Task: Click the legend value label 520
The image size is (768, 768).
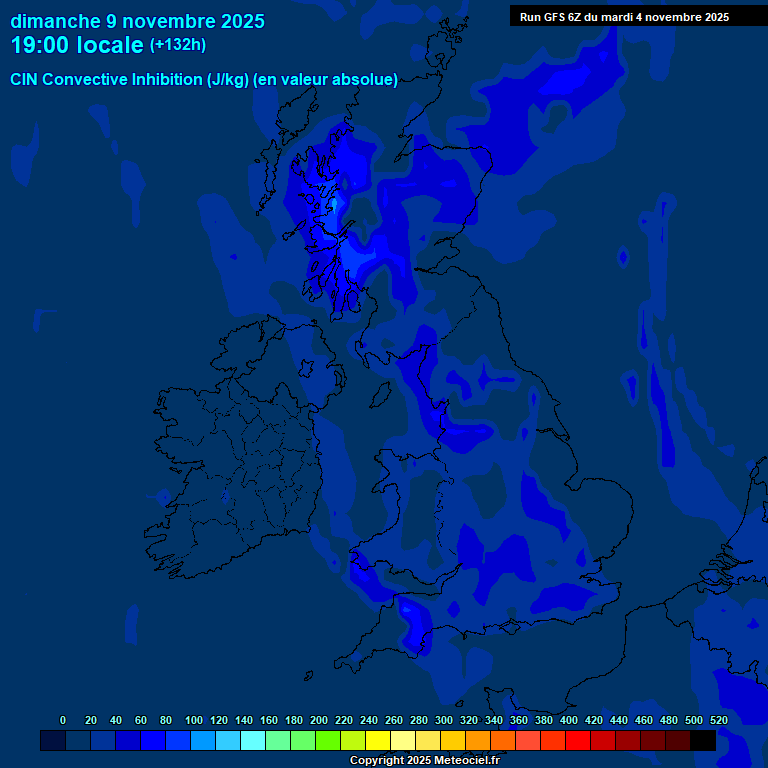Action: 718,720
